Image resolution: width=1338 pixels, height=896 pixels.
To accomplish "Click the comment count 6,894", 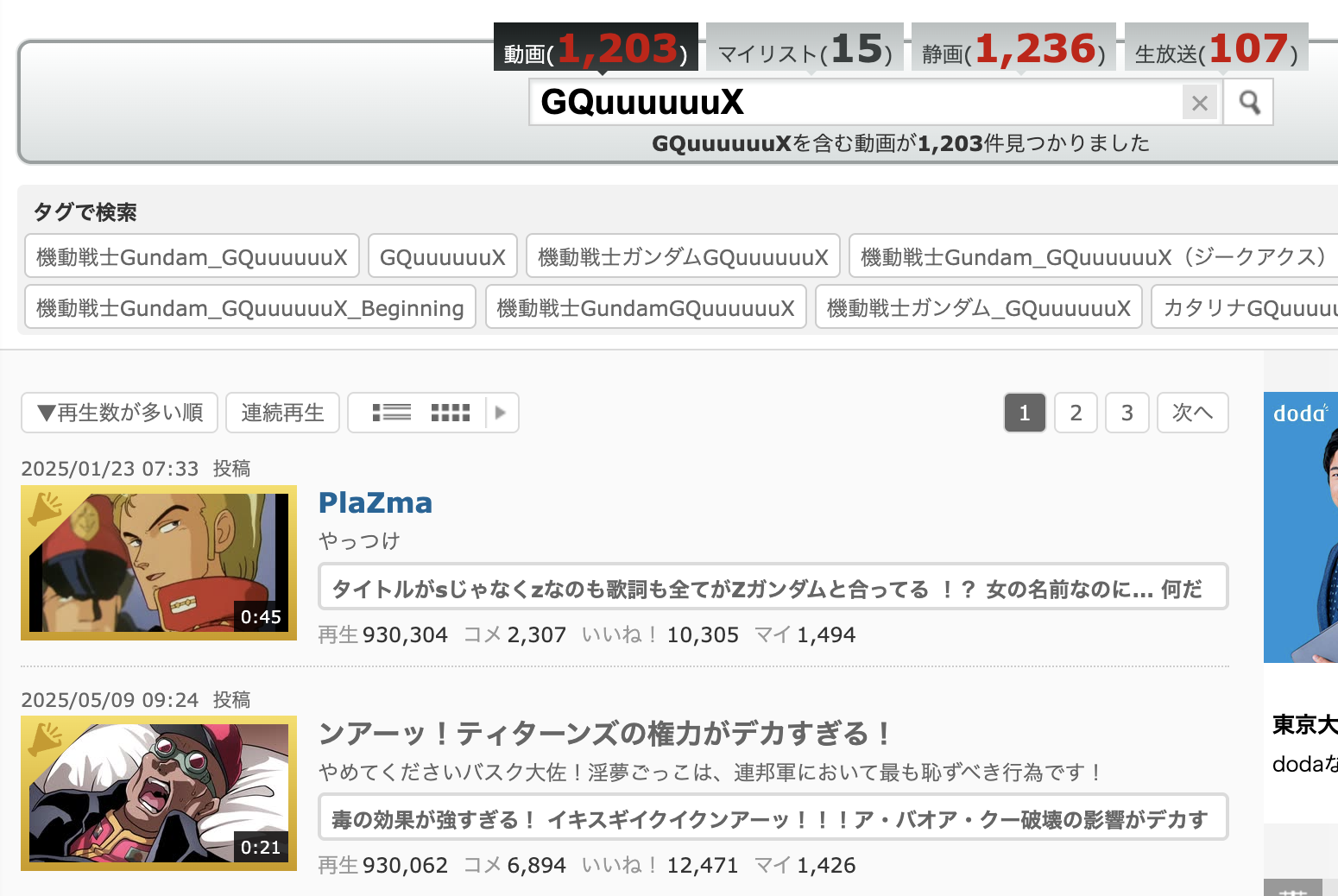I will coord(537,866).
